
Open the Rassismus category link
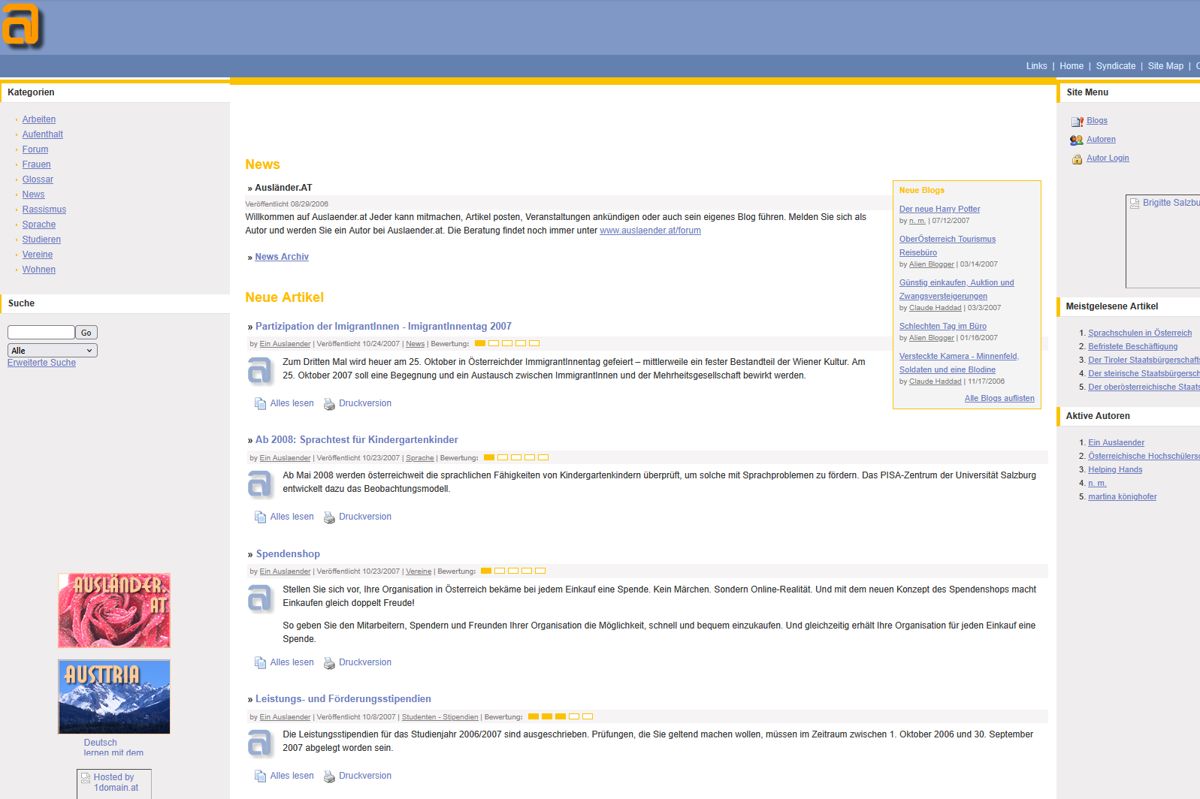44,210
